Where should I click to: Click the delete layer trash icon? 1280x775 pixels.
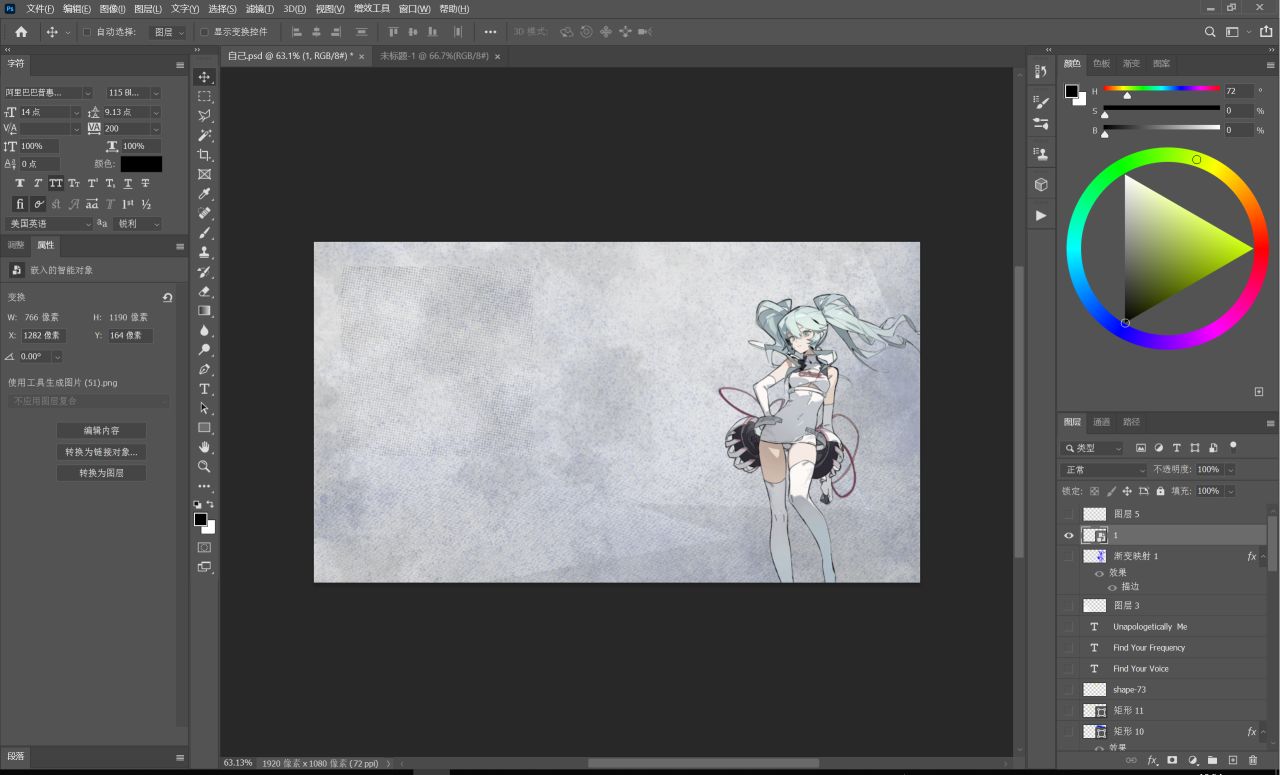click(x=1252, y=761)
